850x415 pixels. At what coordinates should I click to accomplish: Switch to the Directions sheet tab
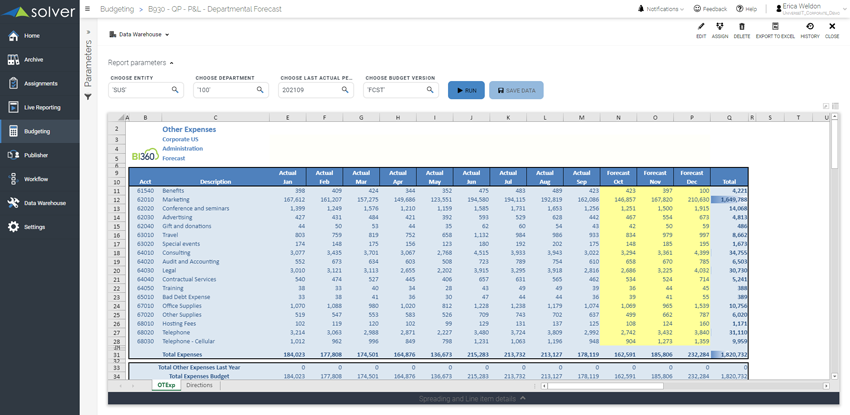(x=199, y=385)
